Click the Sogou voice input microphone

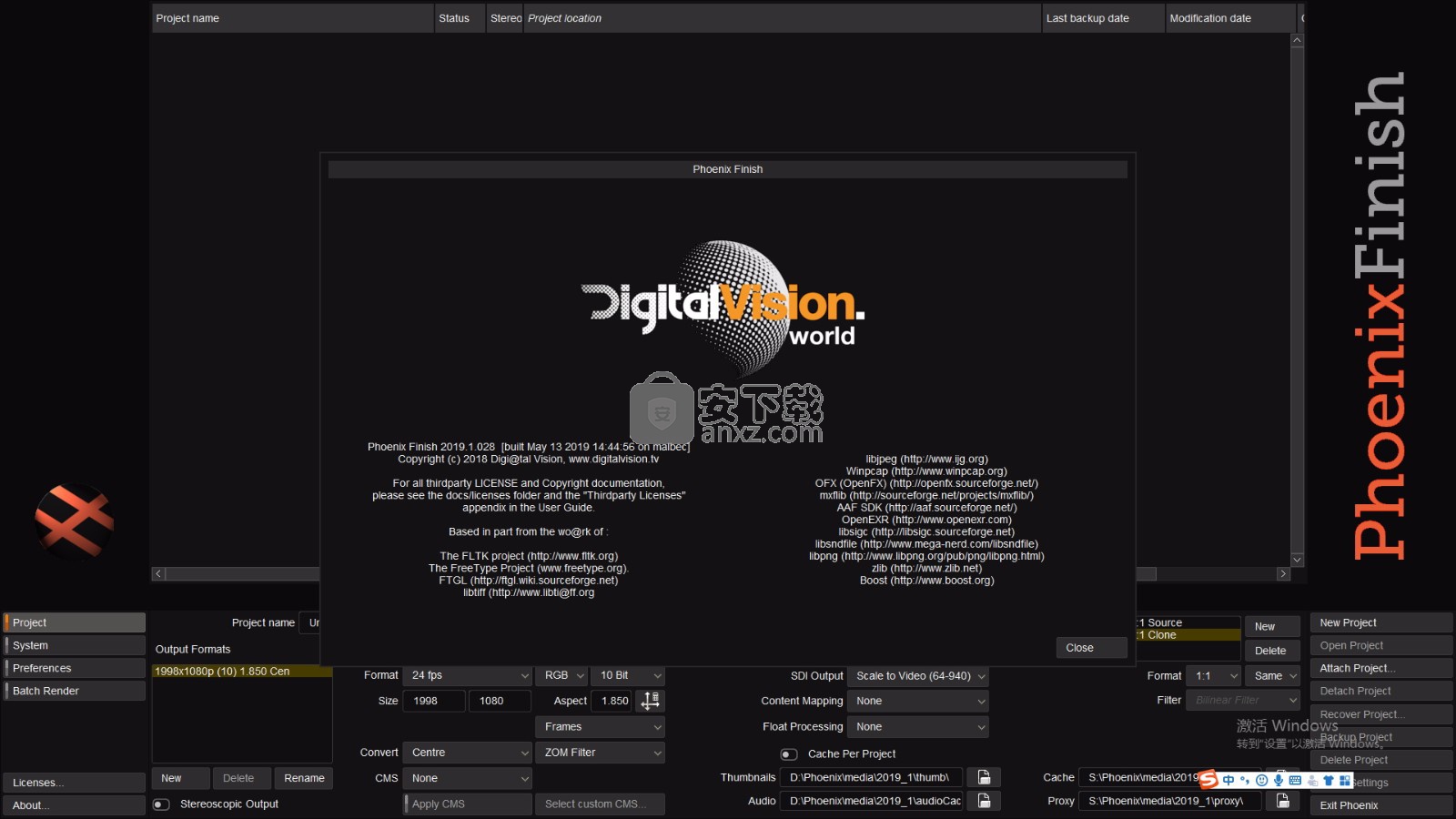tap(1278, 780)
